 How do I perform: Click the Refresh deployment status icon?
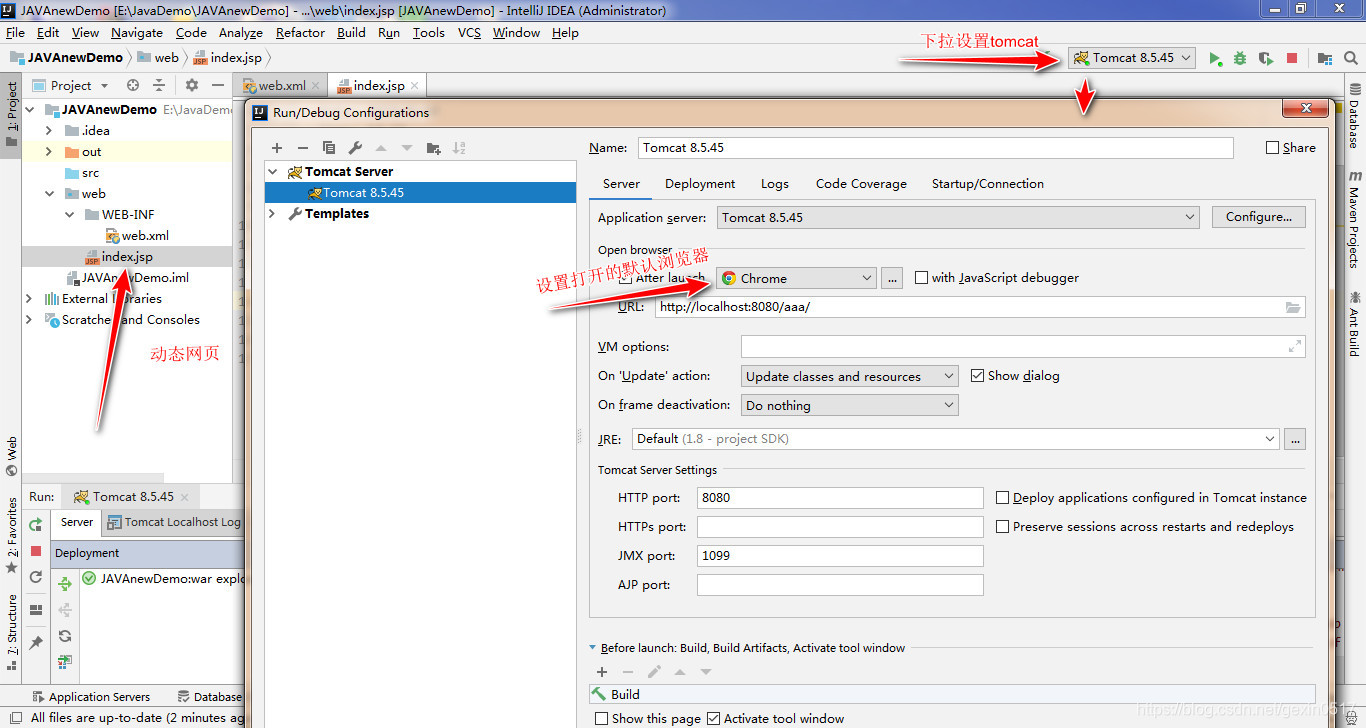(x=65, y=636)
